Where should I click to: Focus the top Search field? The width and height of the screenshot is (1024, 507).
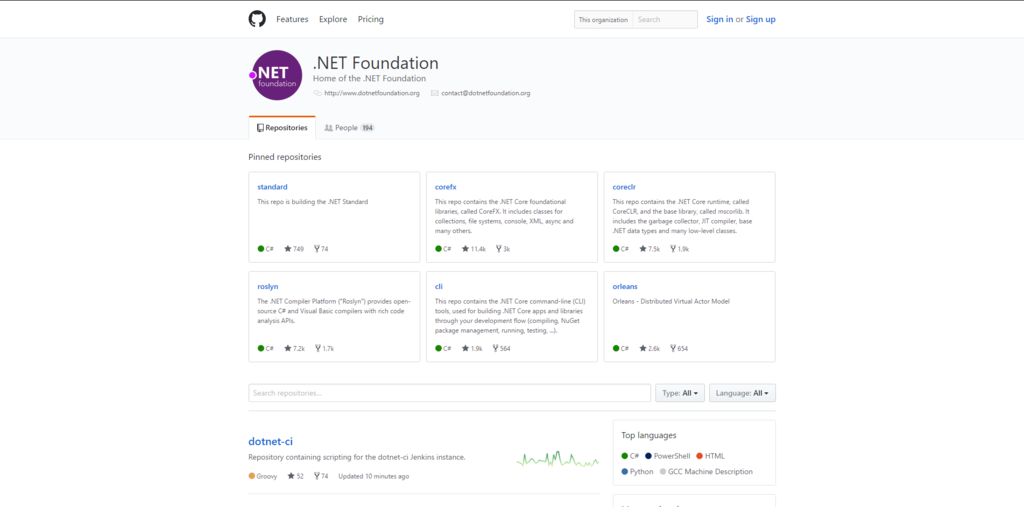click(x=665, y=20)
